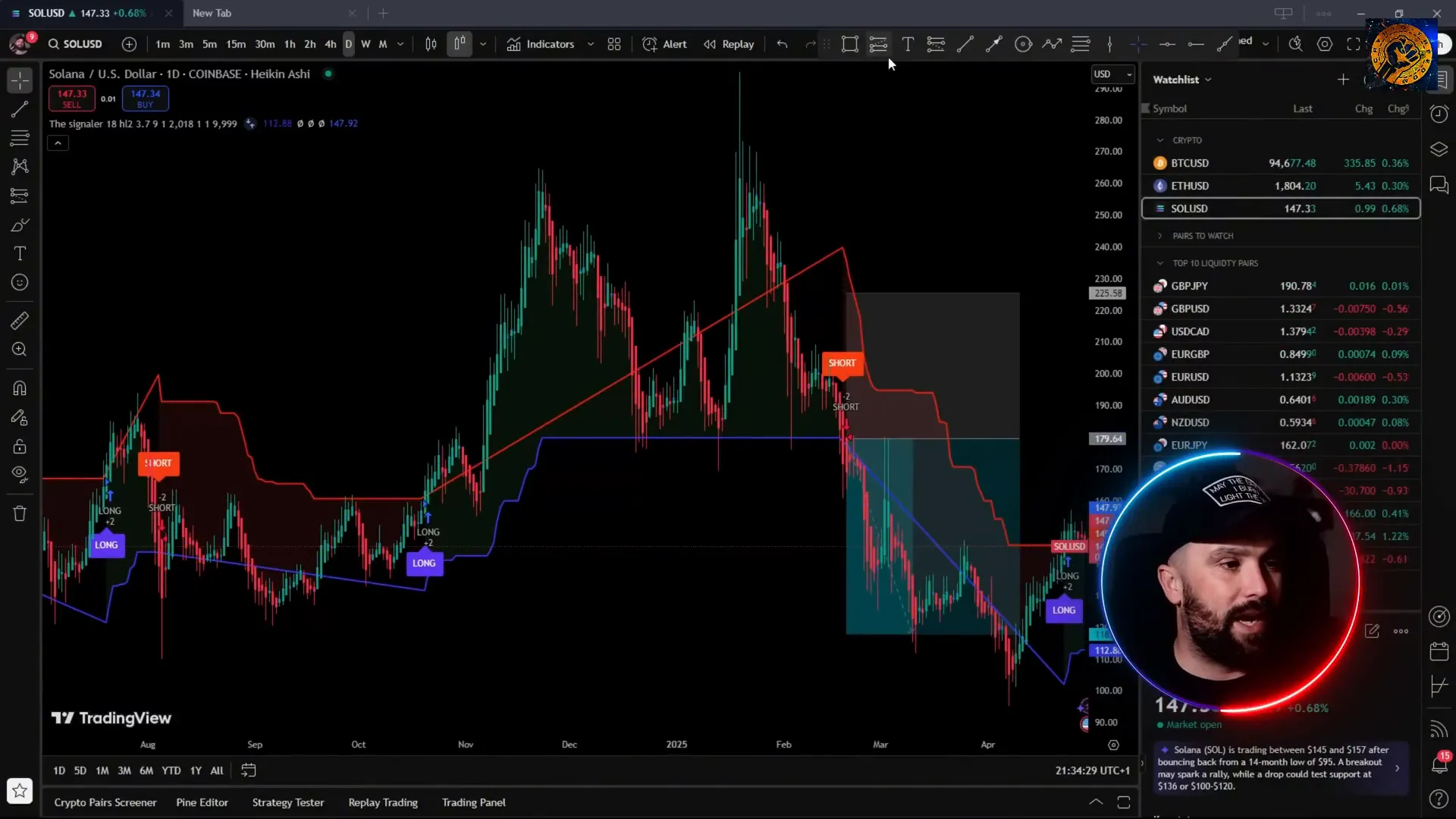Screen dimensions: 1456x819
Task: Open symbol search for SOLUSD
Action: pyautogui.click(x=75, y=44)
